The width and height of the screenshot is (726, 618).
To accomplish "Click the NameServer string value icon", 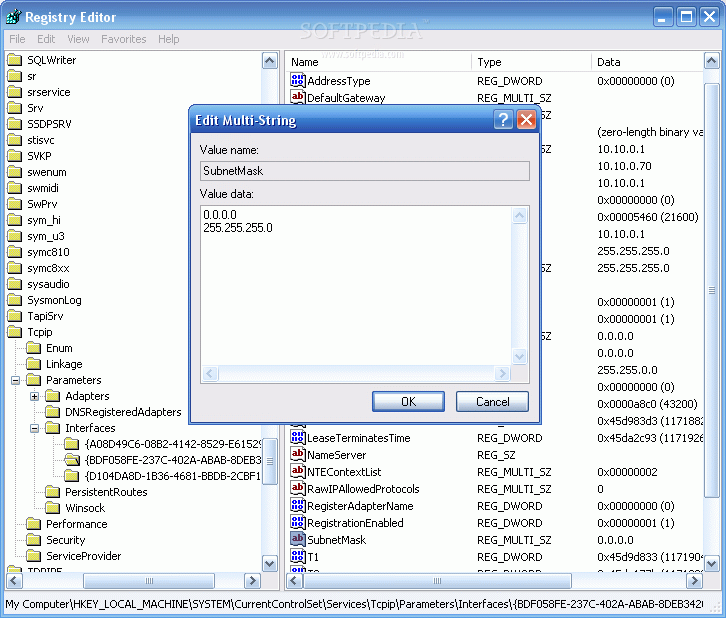I will (x=297, y=455).
